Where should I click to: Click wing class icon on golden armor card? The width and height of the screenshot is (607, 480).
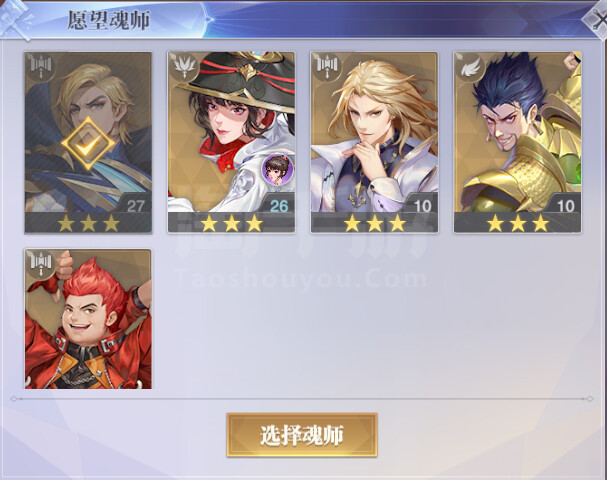coord(471,67)
